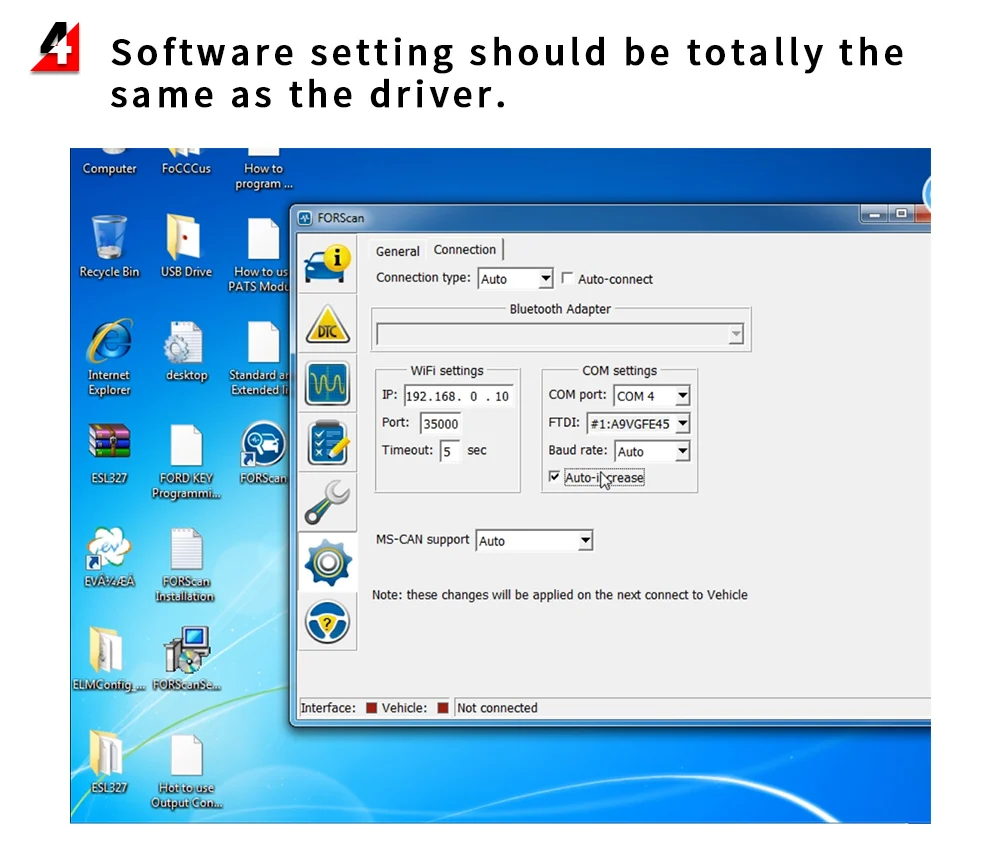The height and width of the screenshot is (864, 1000).
Task: Select the FoCCCus desktop icon
Action: [x=186, y=162]
